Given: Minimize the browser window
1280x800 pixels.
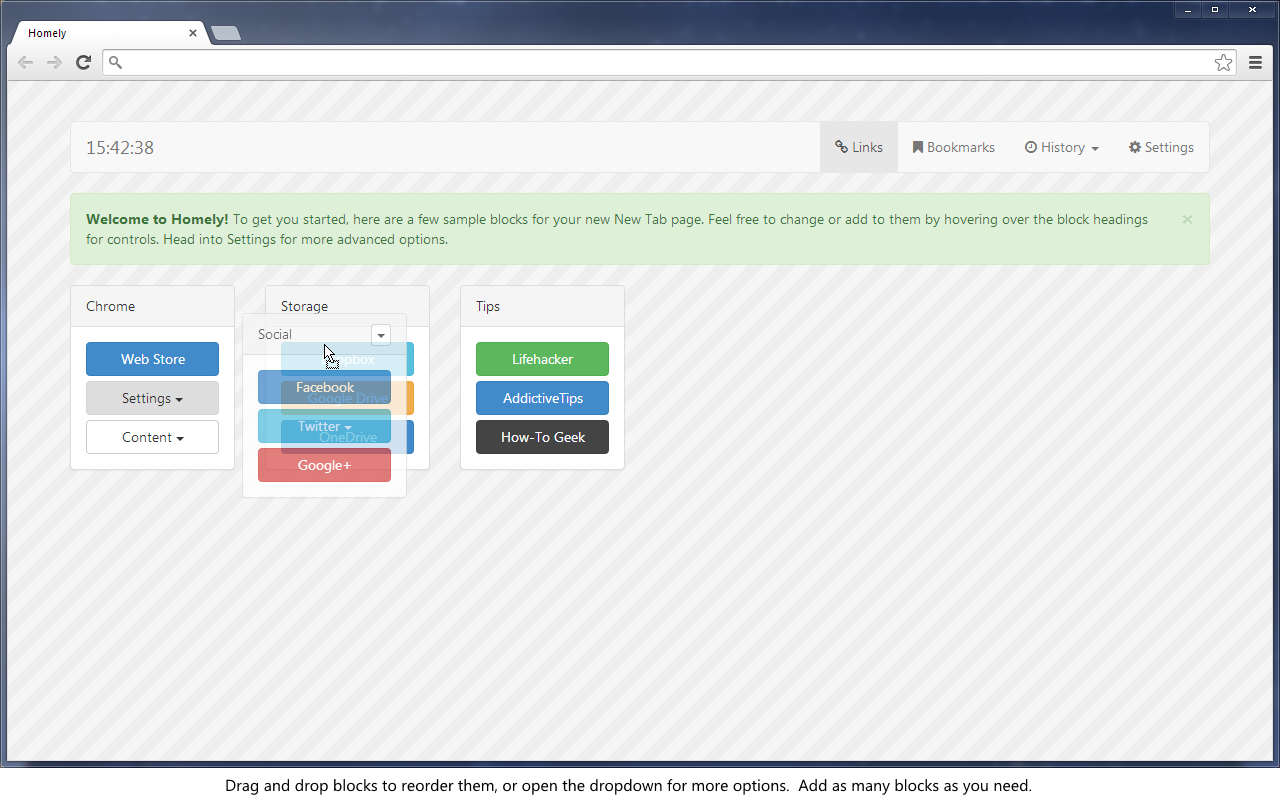Looking at the screenshot, I should click(x=1187, y=10).
